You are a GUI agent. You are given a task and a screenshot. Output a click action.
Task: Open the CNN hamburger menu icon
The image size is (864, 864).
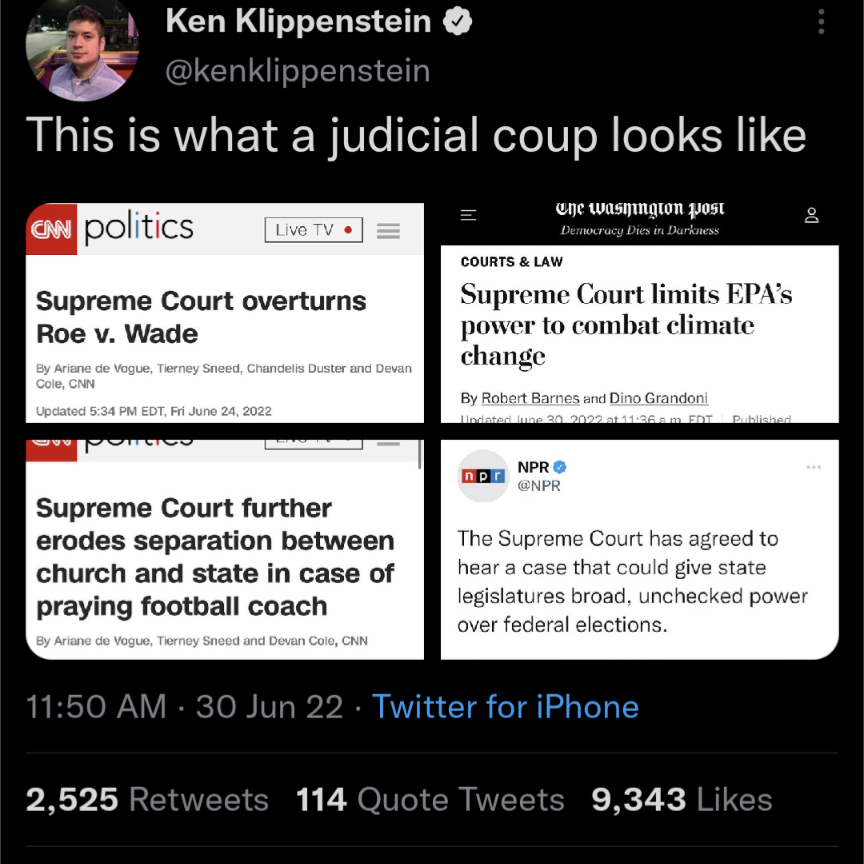coord(388,230)
